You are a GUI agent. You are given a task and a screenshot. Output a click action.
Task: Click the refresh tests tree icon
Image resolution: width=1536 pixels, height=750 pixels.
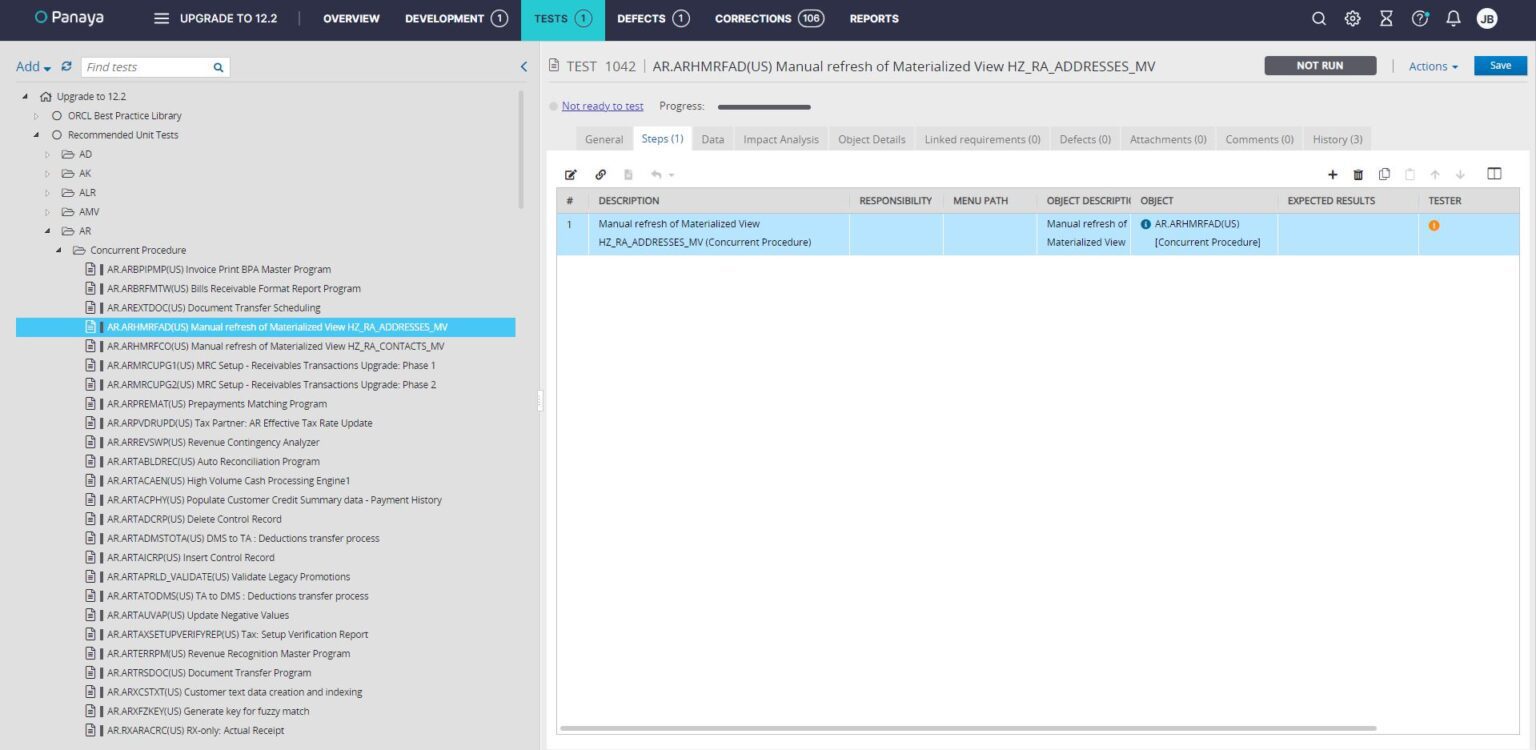(x=67, y=67)
